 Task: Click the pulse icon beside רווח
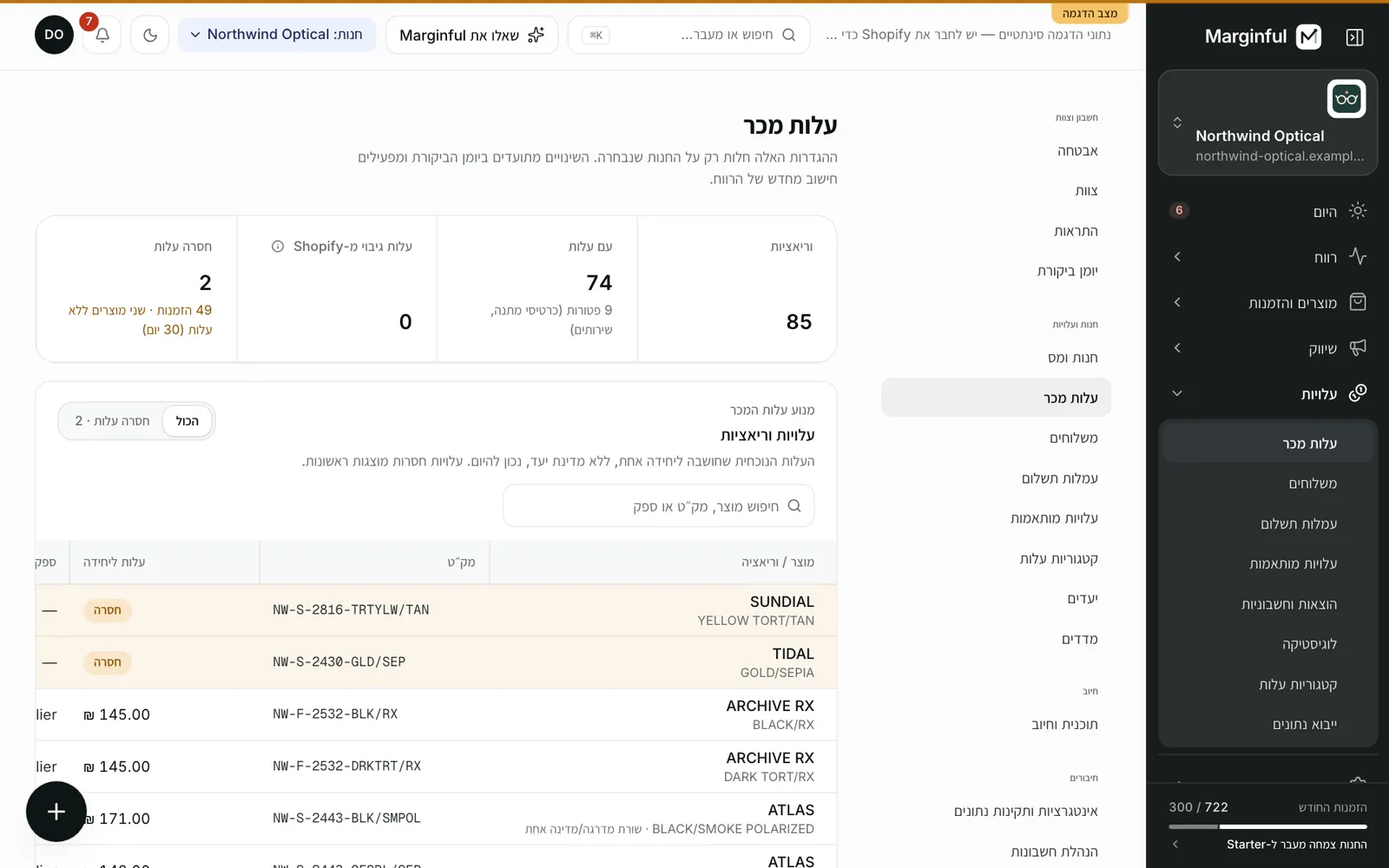tap(1358, 257)
